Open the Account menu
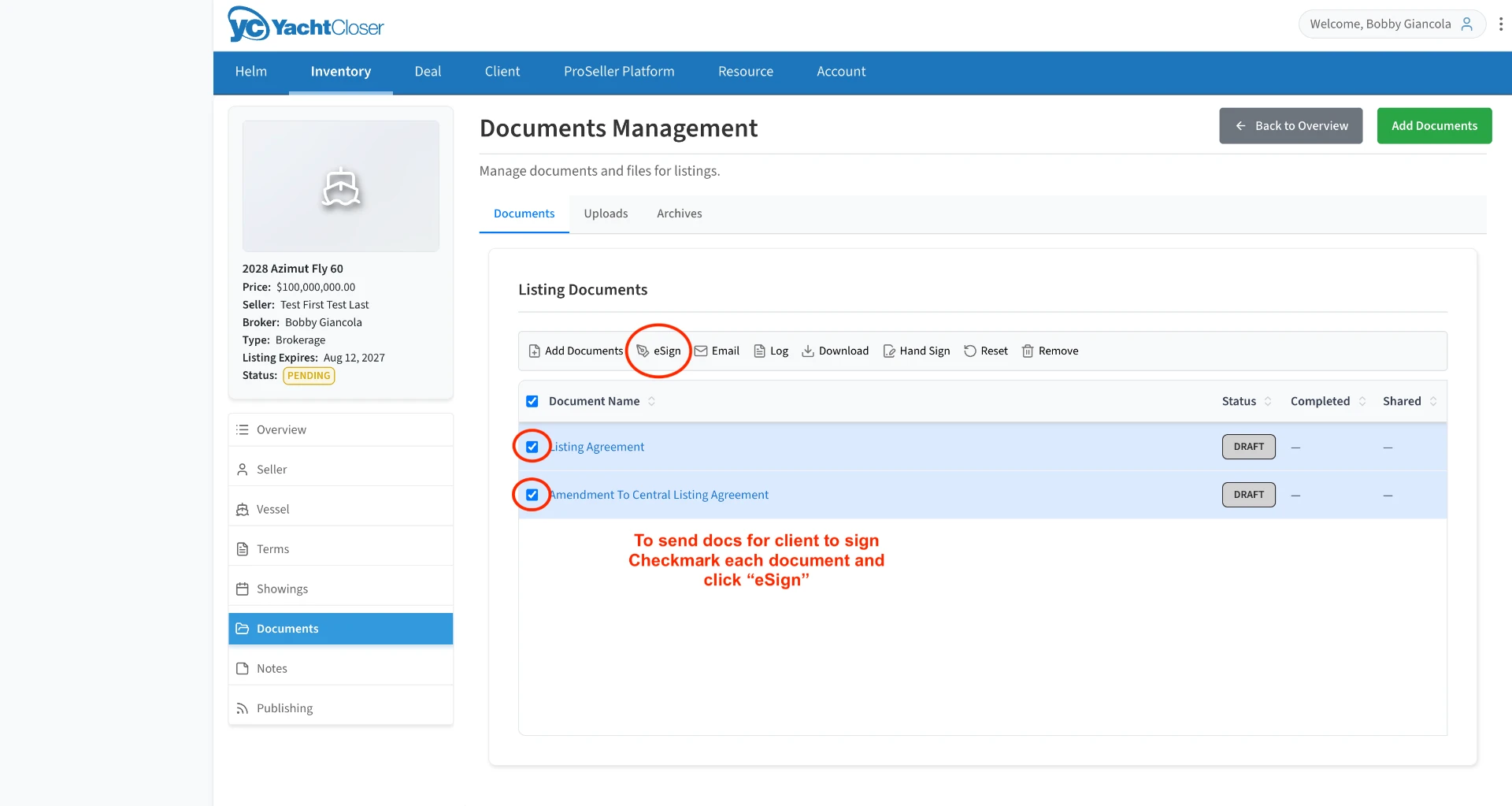The height and width of the screenshot is (806, 1512). click(x=841, y=72)
